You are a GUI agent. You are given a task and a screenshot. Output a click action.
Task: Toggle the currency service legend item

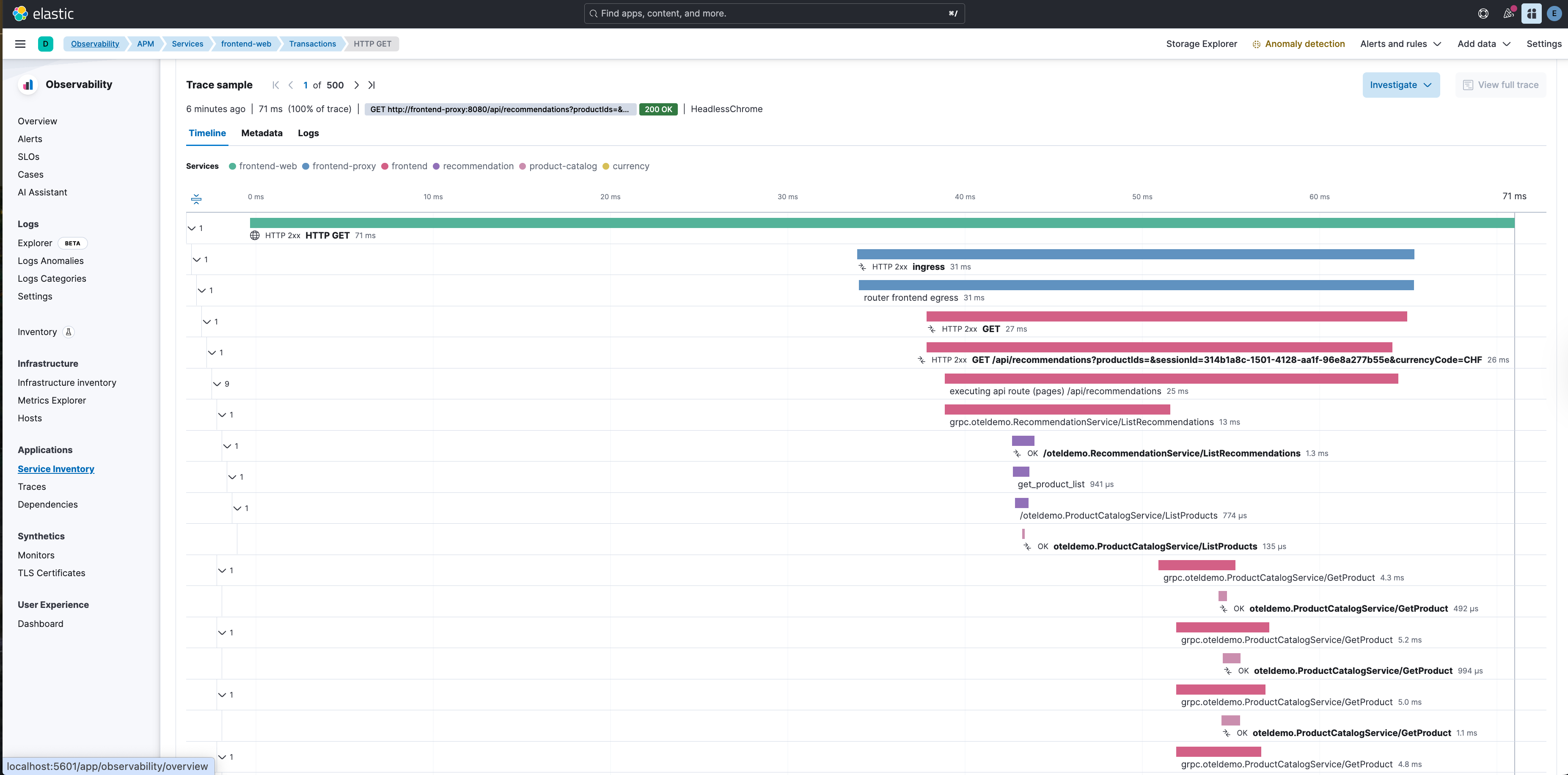pyautogui.click(x=626, y=166)
